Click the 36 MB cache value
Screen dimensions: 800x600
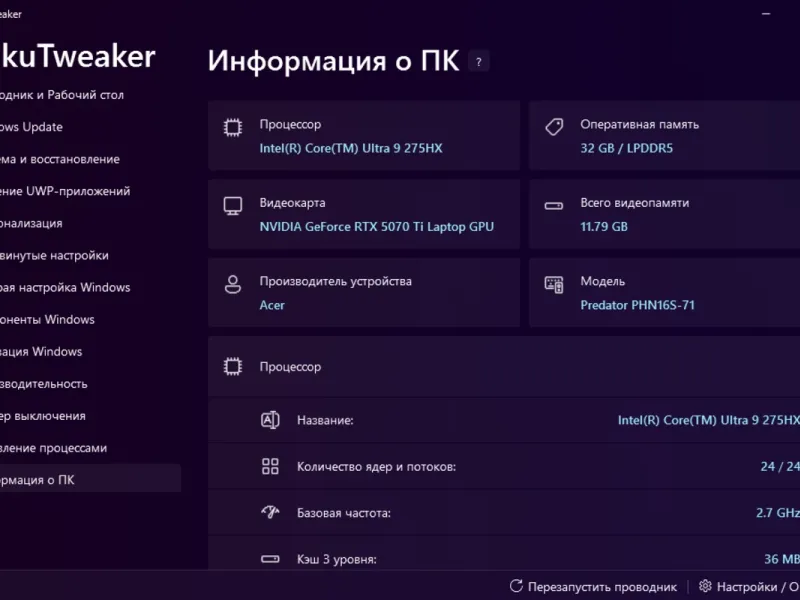(782, 559)
